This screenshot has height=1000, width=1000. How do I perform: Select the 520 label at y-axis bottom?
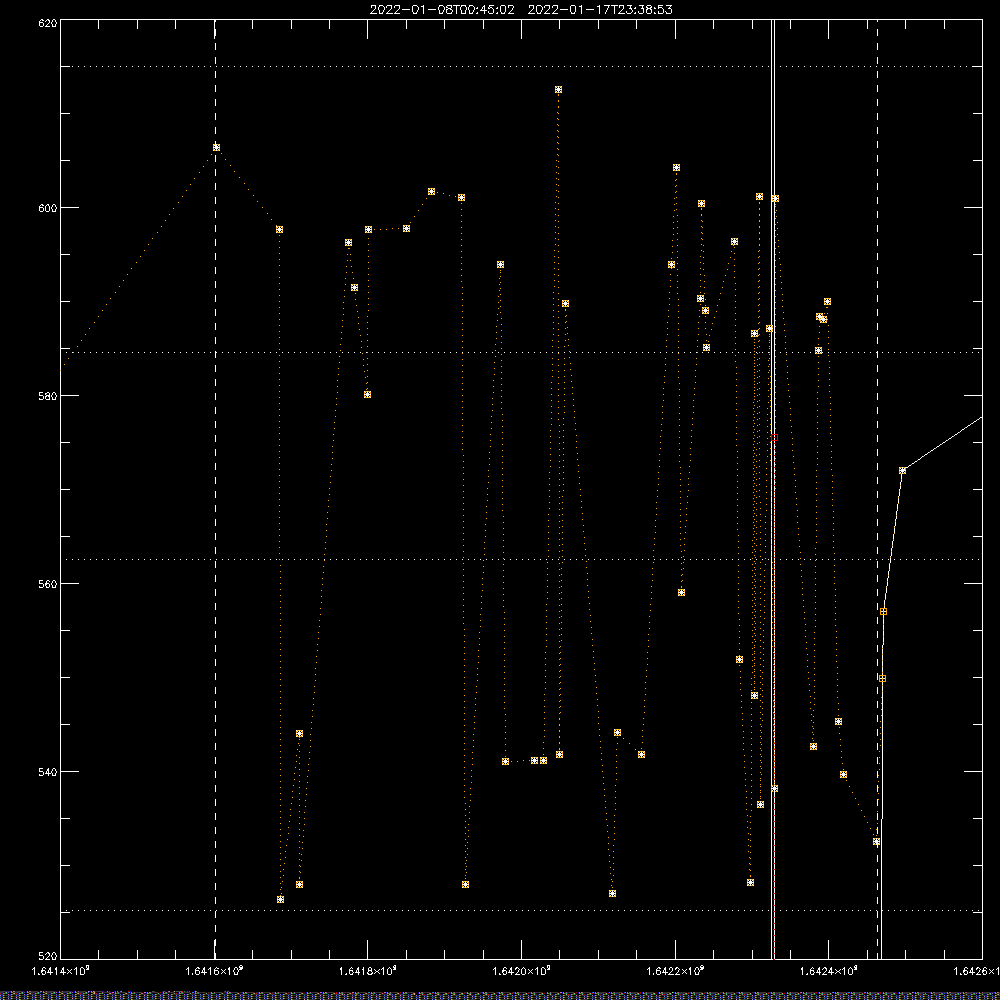48,956
